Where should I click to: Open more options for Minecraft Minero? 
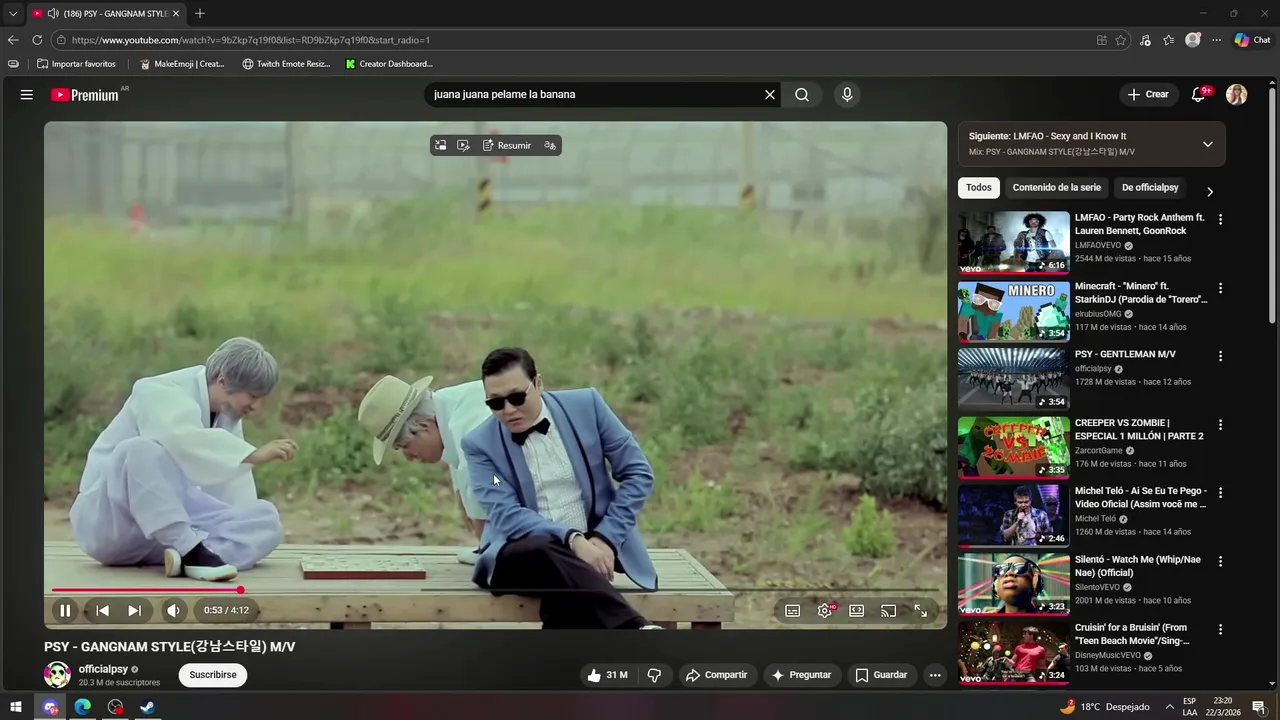1220,288
